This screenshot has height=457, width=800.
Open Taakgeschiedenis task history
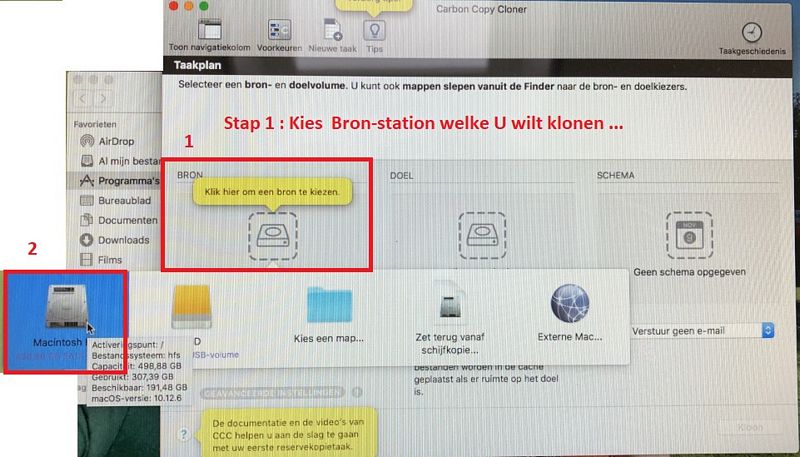(752, 39)
